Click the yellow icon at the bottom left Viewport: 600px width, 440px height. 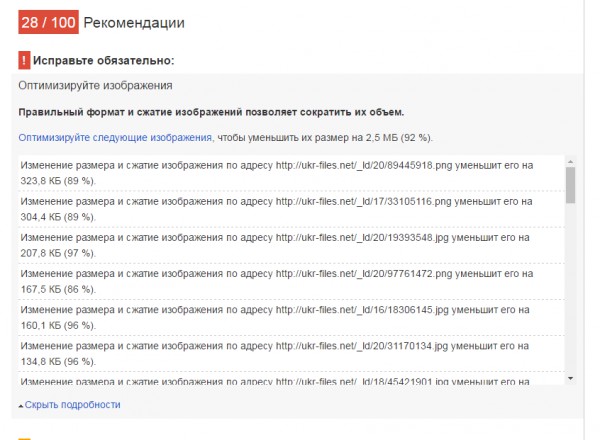point(24,438)
